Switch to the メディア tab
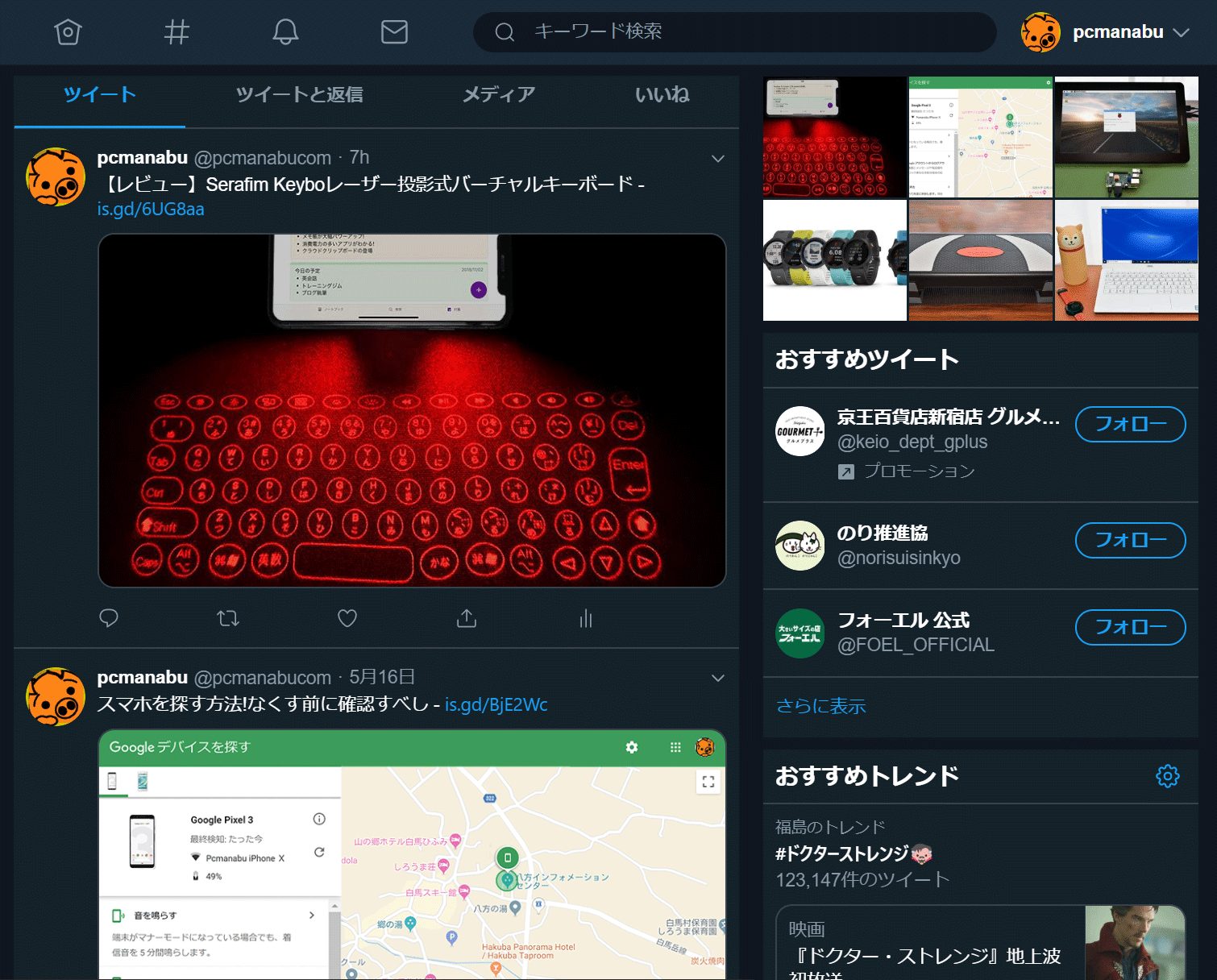This screenshot has width=1217, height=980. (x=499, y=95)
